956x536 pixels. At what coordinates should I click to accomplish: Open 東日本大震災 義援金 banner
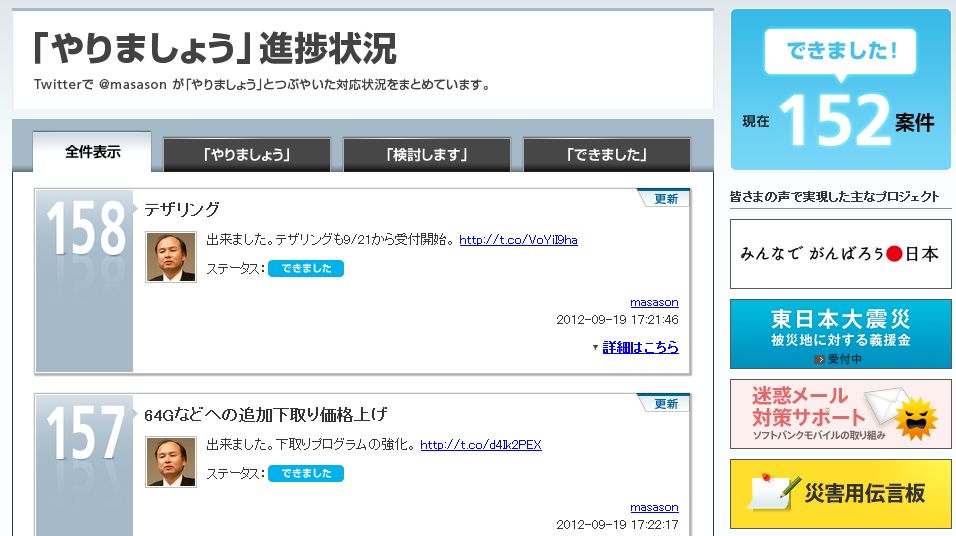click(x=840, y=334)
